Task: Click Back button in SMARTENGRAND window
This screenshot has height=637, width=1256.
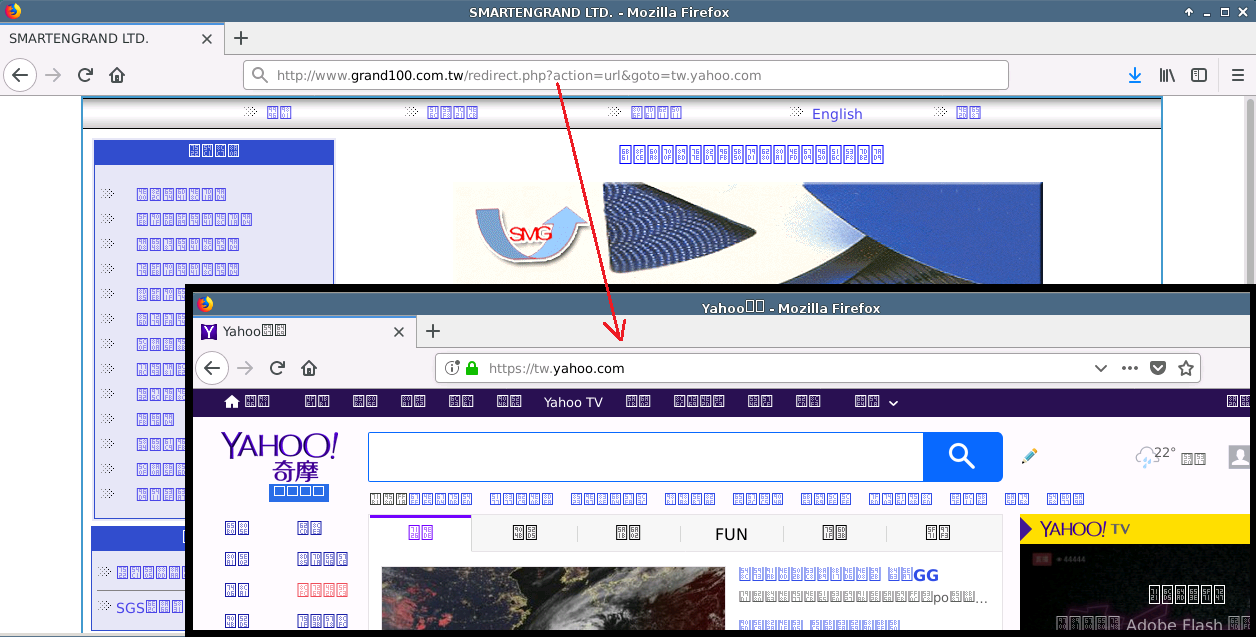Action: point(20,75)
